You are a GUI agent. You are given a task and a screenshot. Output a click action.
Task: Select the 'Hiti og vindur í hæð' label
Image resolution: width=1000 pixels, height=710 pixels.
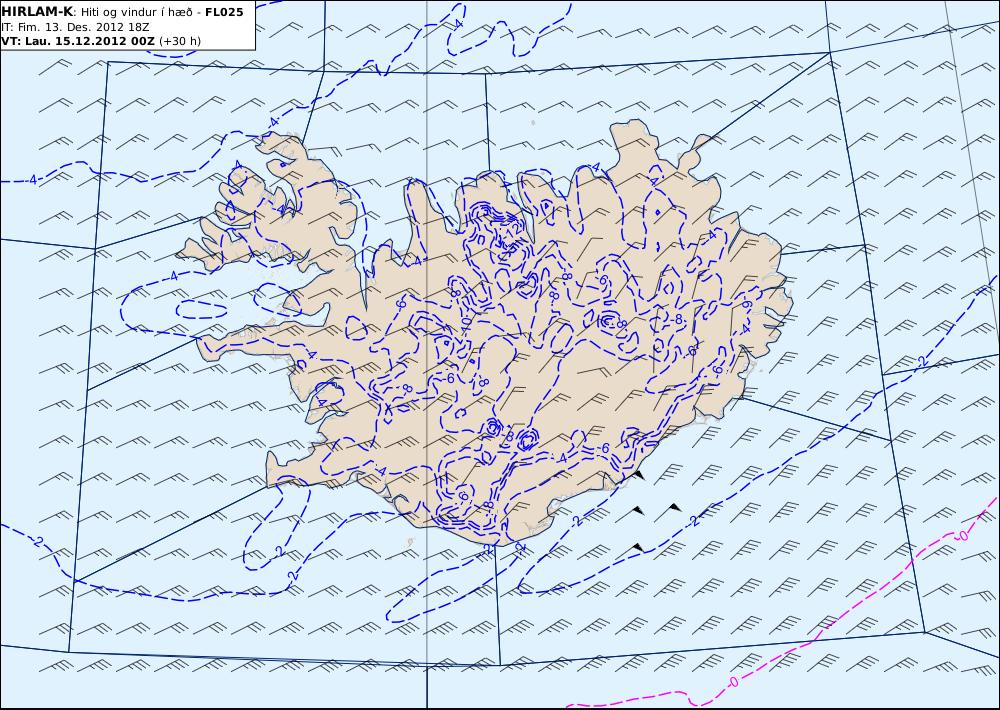pyautogui.click(x=136, y=12)
